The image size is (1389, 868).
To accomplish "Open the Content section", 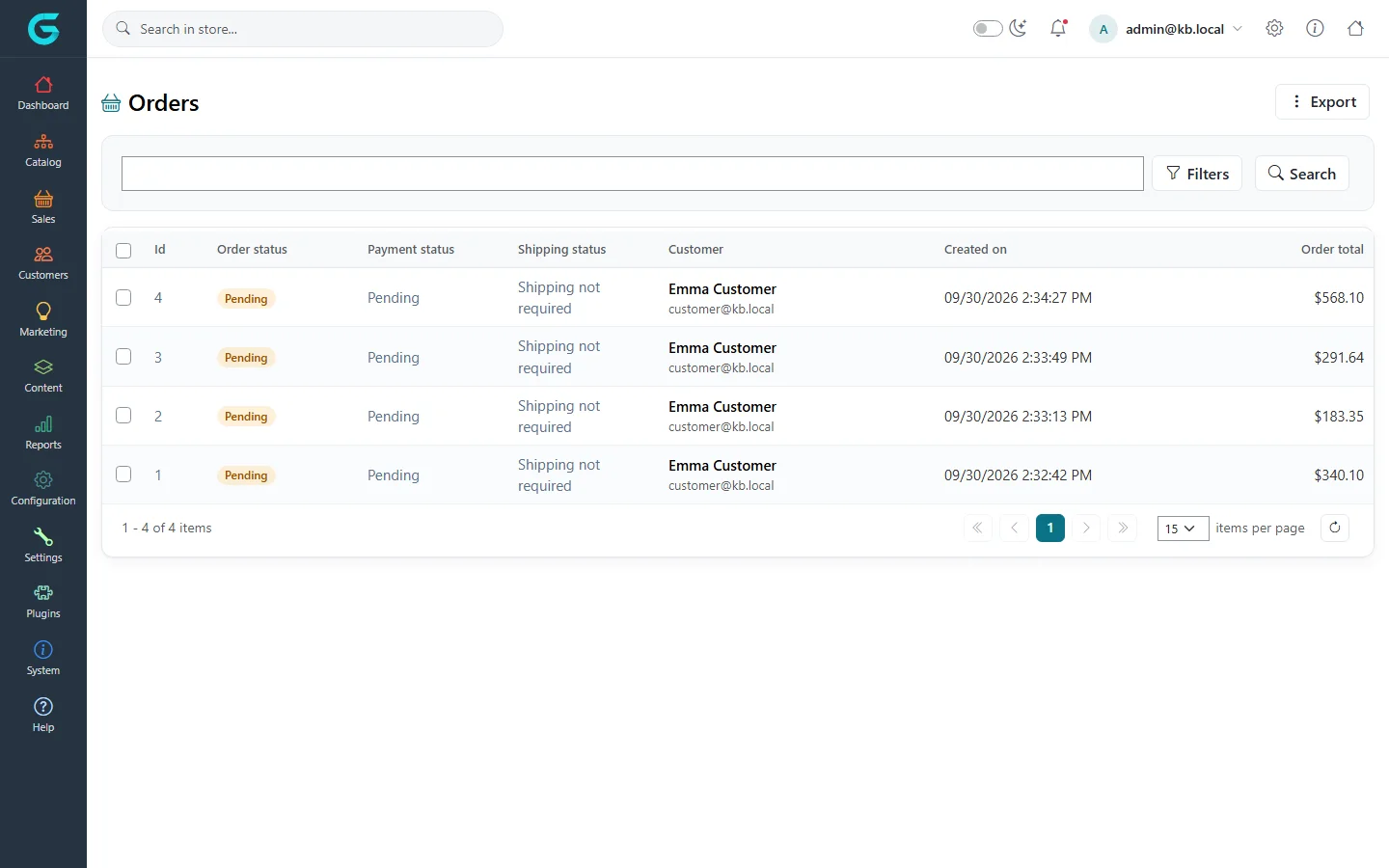I will coord(43,376).
